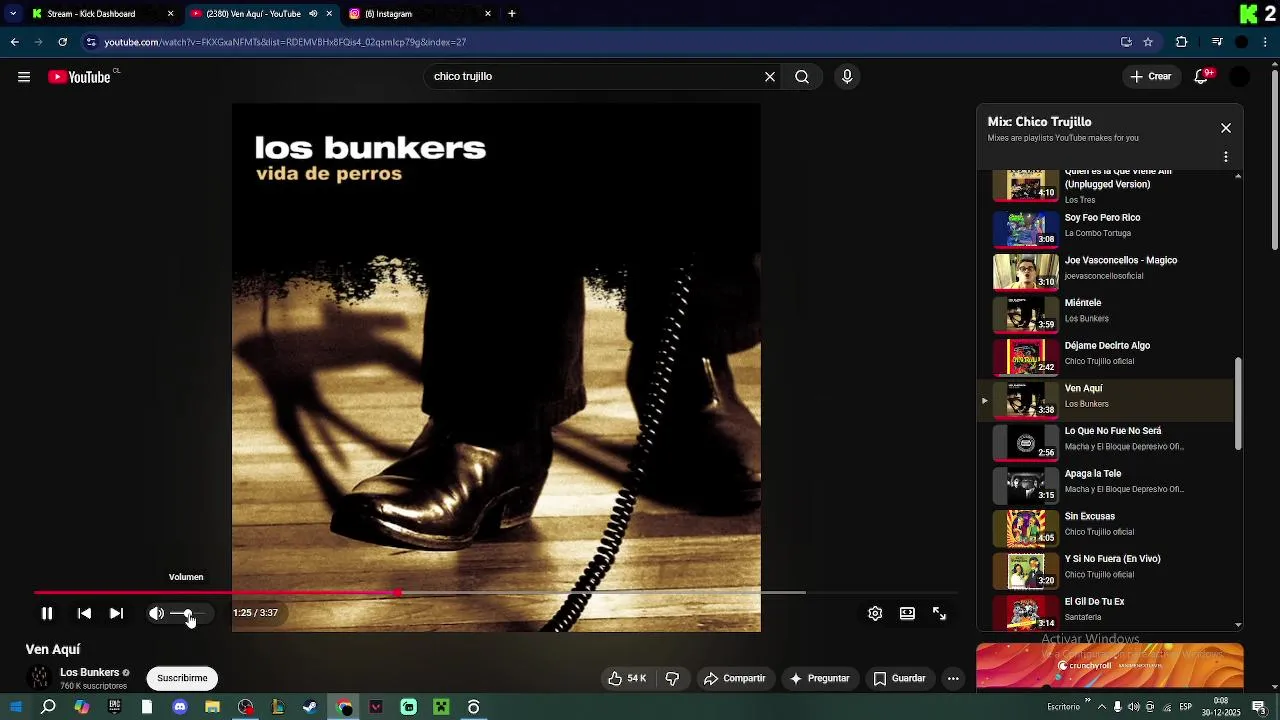Open browser extensions puzzle icon
Screen dimensions: 1280x720
[x=1181, y=42]
